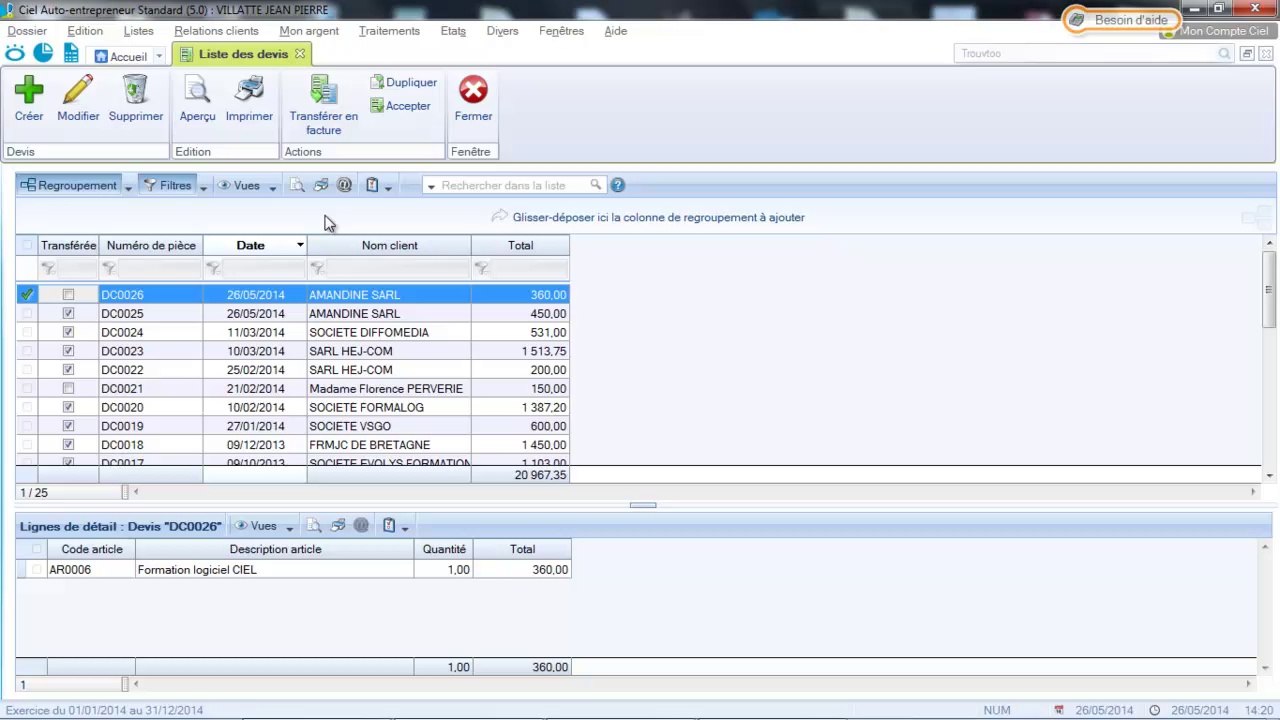Delete quote with Supprimer trash icon
1280x720 pixels.
[135, 91]
